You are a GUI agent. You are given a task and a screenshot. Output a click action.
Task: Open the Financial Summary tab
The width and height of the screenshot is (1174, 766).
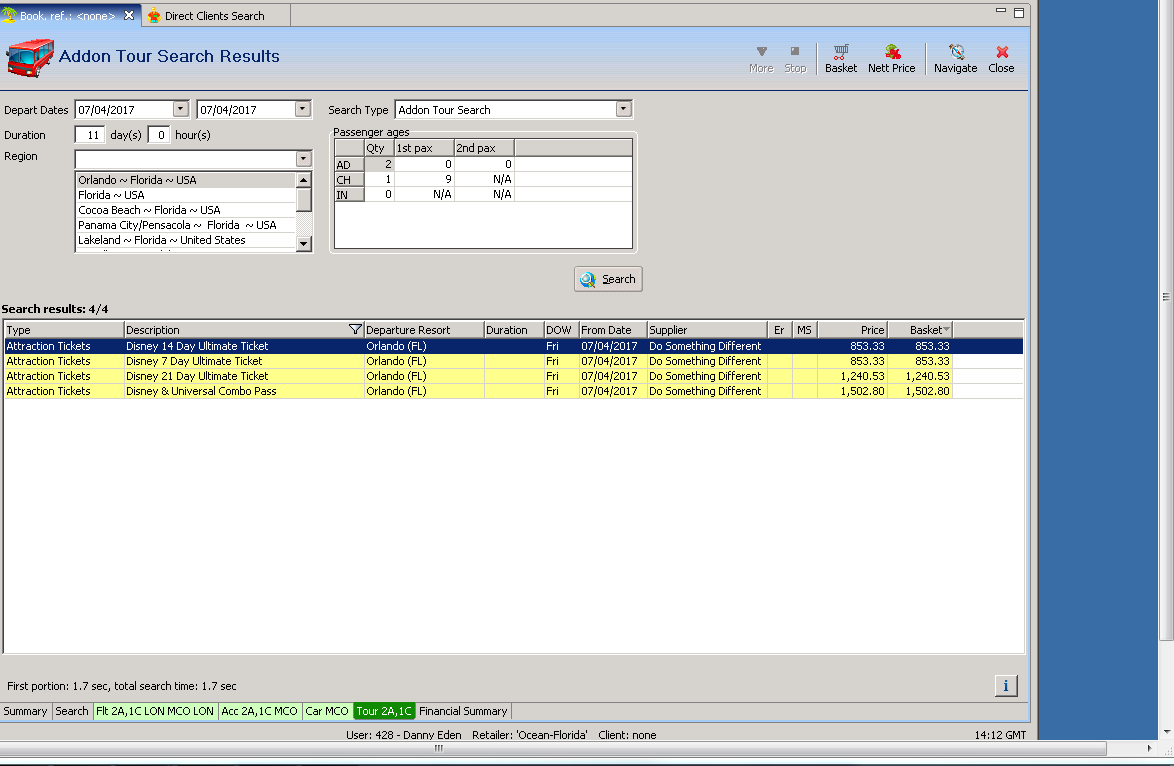coord(463,711)
